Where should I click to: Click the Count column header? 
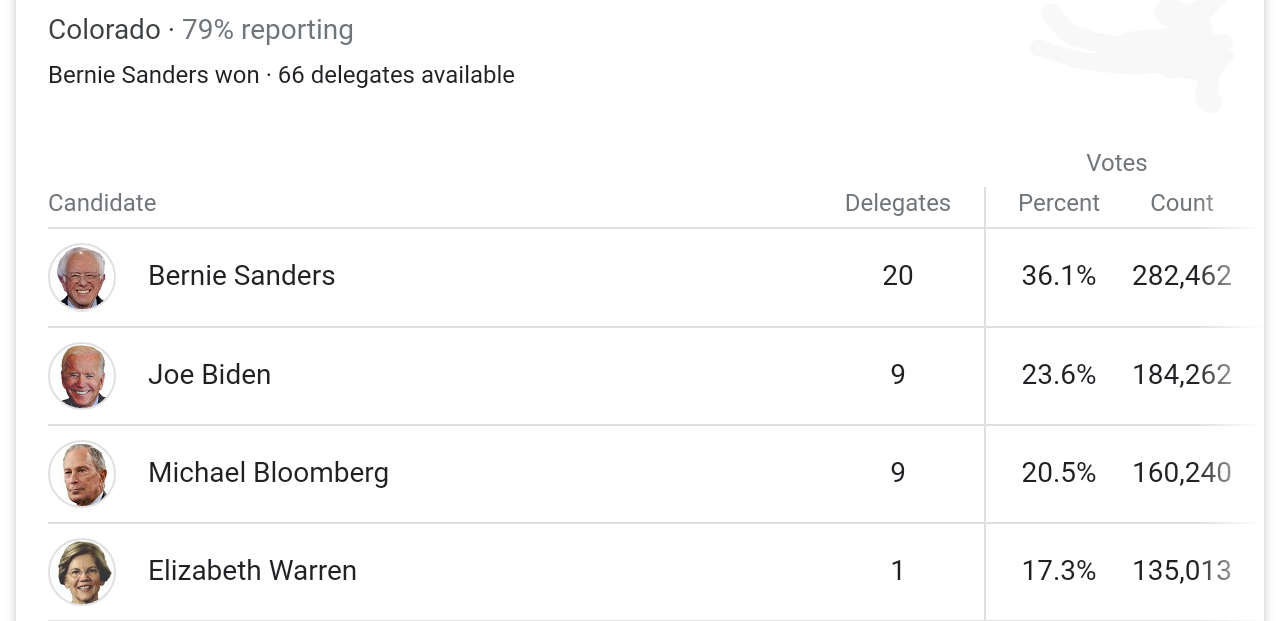(x=1181, y=203)
